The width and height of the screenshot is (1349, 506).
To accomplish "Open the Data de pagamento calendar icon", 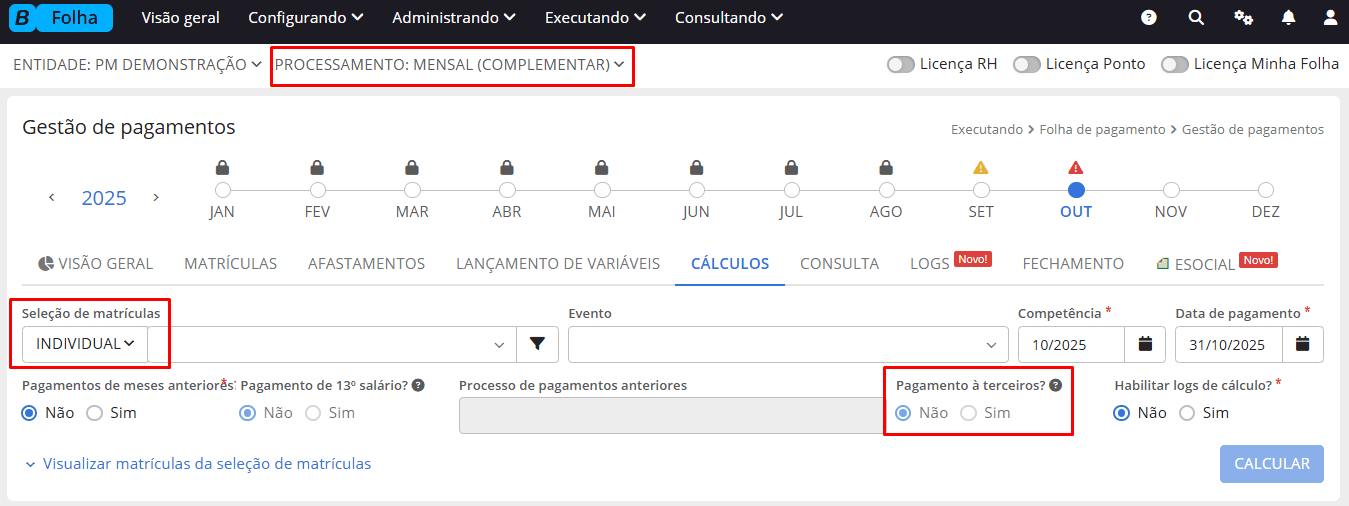I will point(1302,344).
